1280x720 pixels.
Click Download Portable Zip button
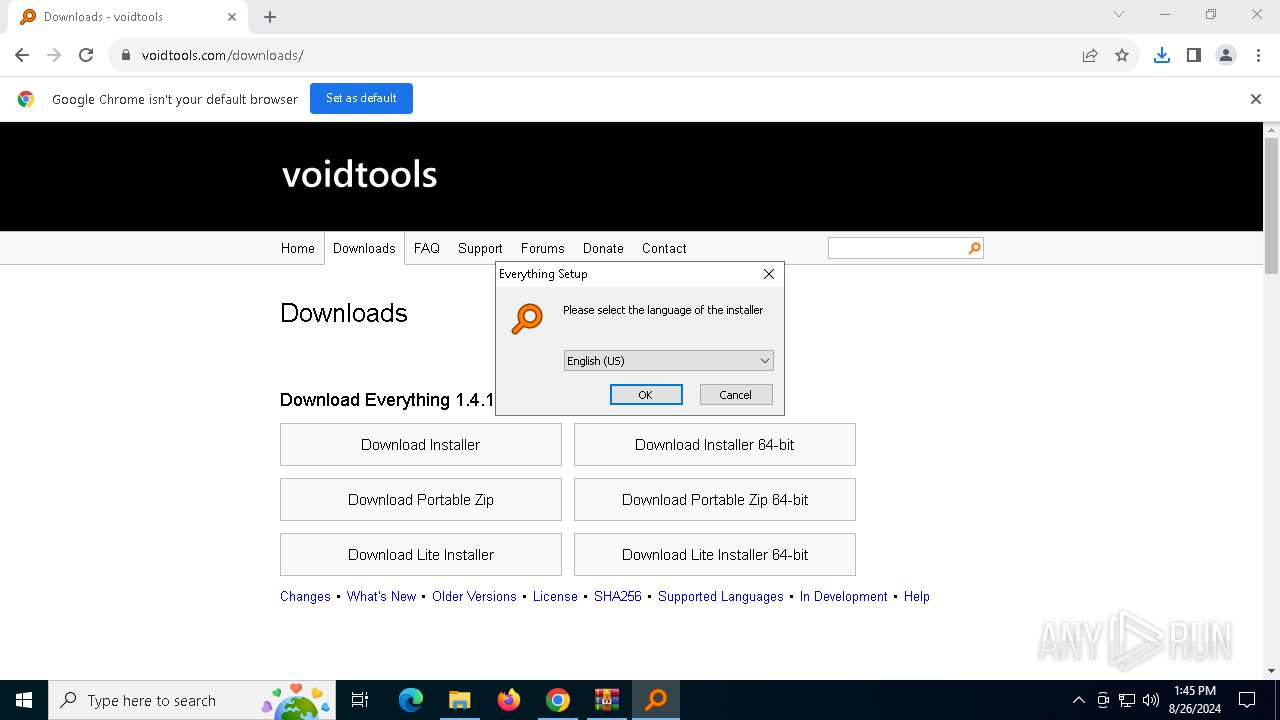click(x=421, y=500)
